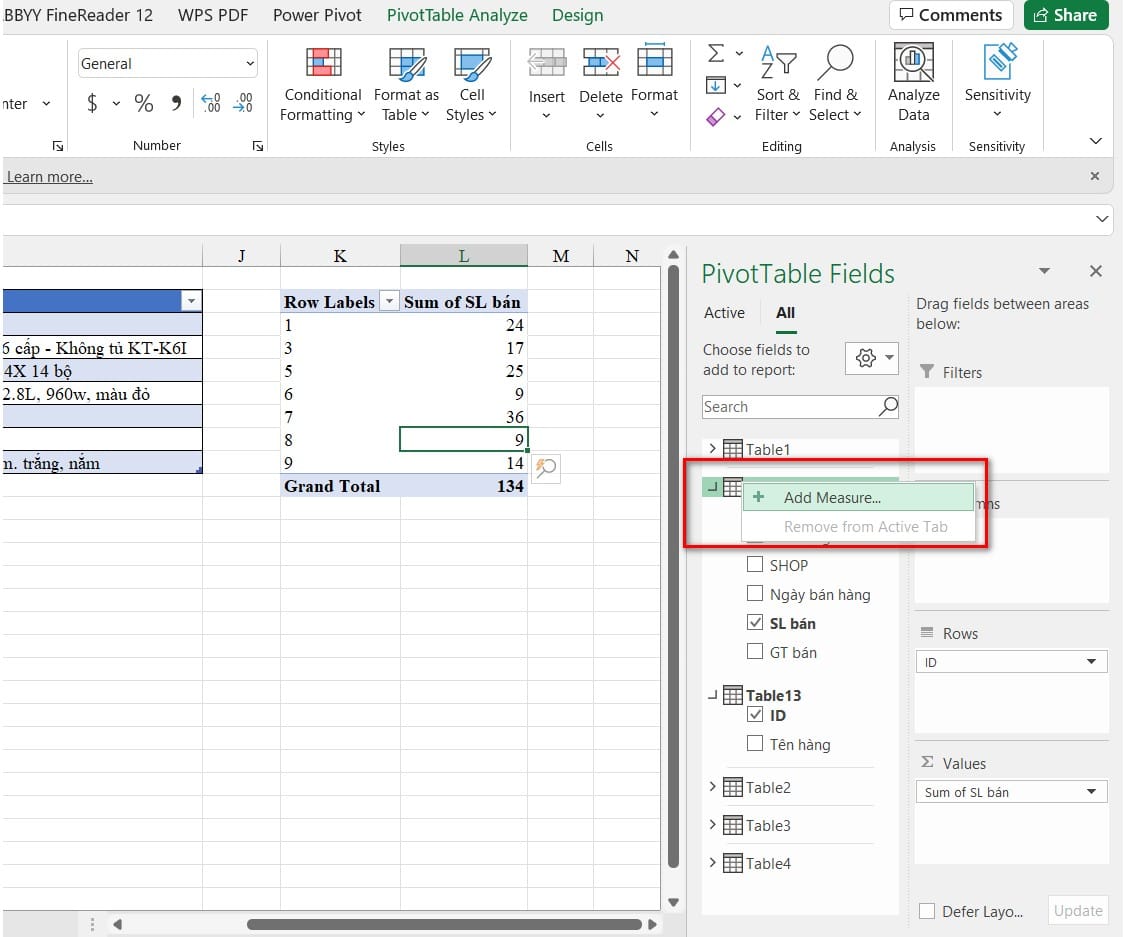Click Decrease Decimal icon
This screenshot has height=937, width=1124.
tap(243, 103)
